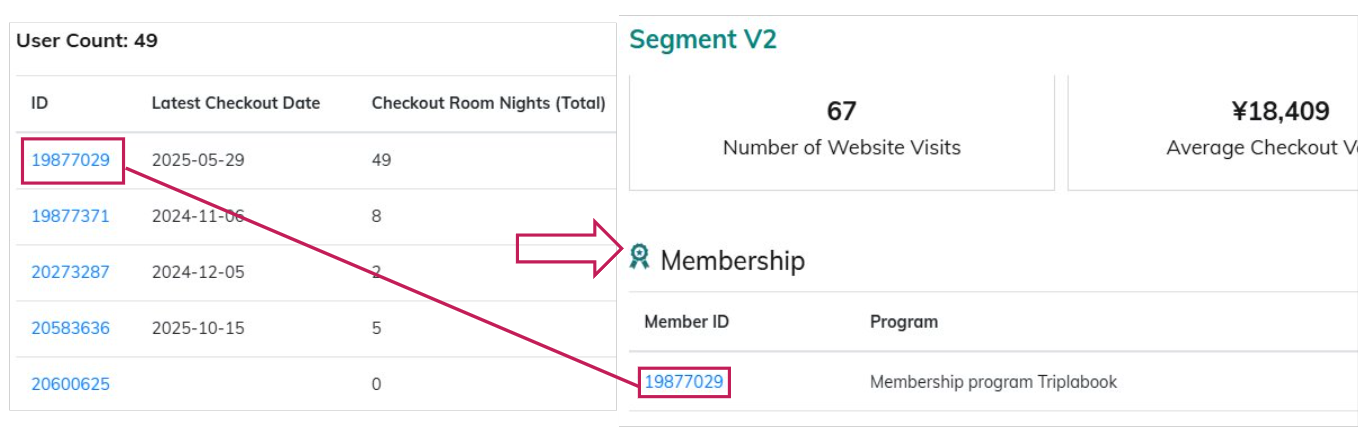
Task: Click the ID column header
Action: [x=40, y=103]
